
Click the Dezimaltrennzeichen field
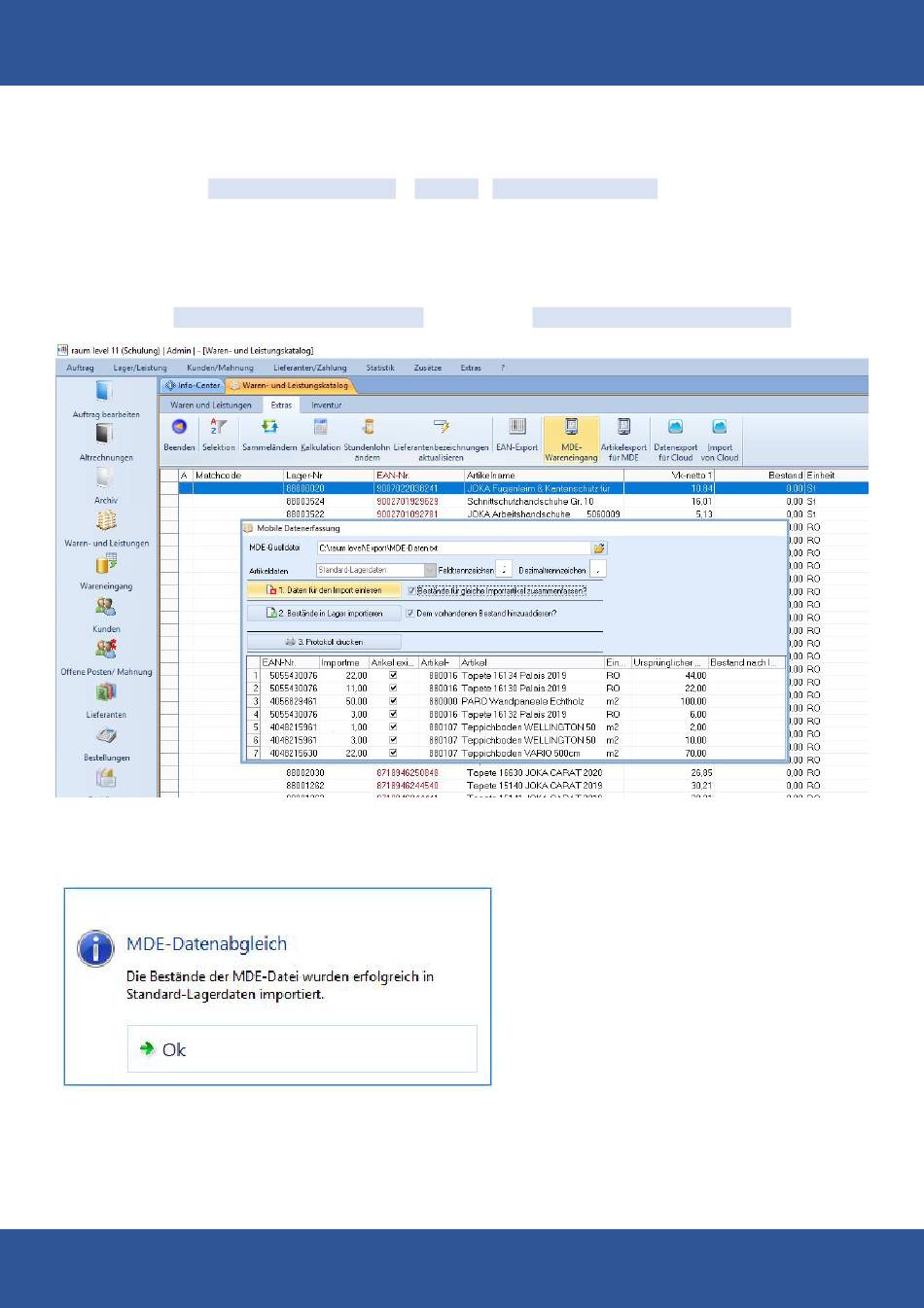pos(597,570)
